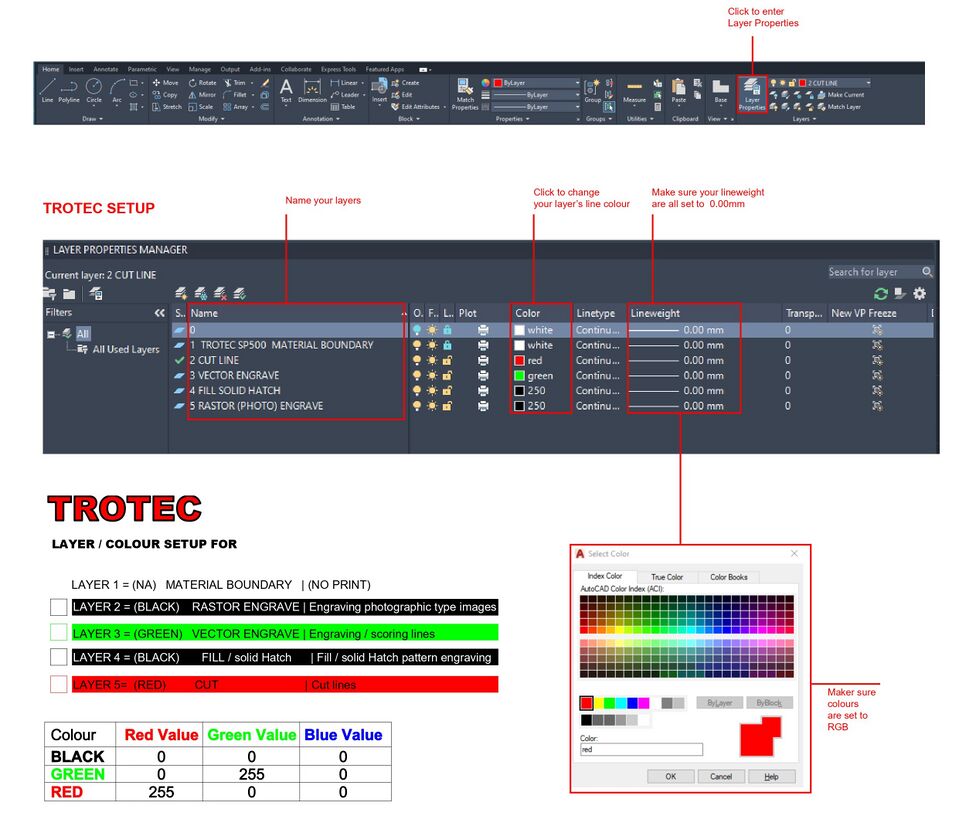The width and height of the screenshot is (959, 816).
Task: Toggle on/off bulb for 2 CUT LINE layer
Action: [417, 360]
